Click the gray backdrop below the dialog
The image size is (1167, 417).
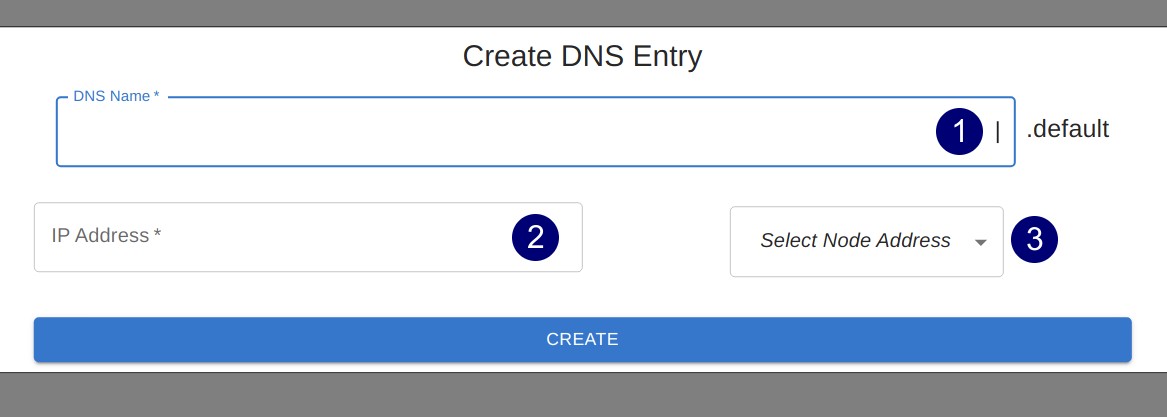[x=583, y=394]
